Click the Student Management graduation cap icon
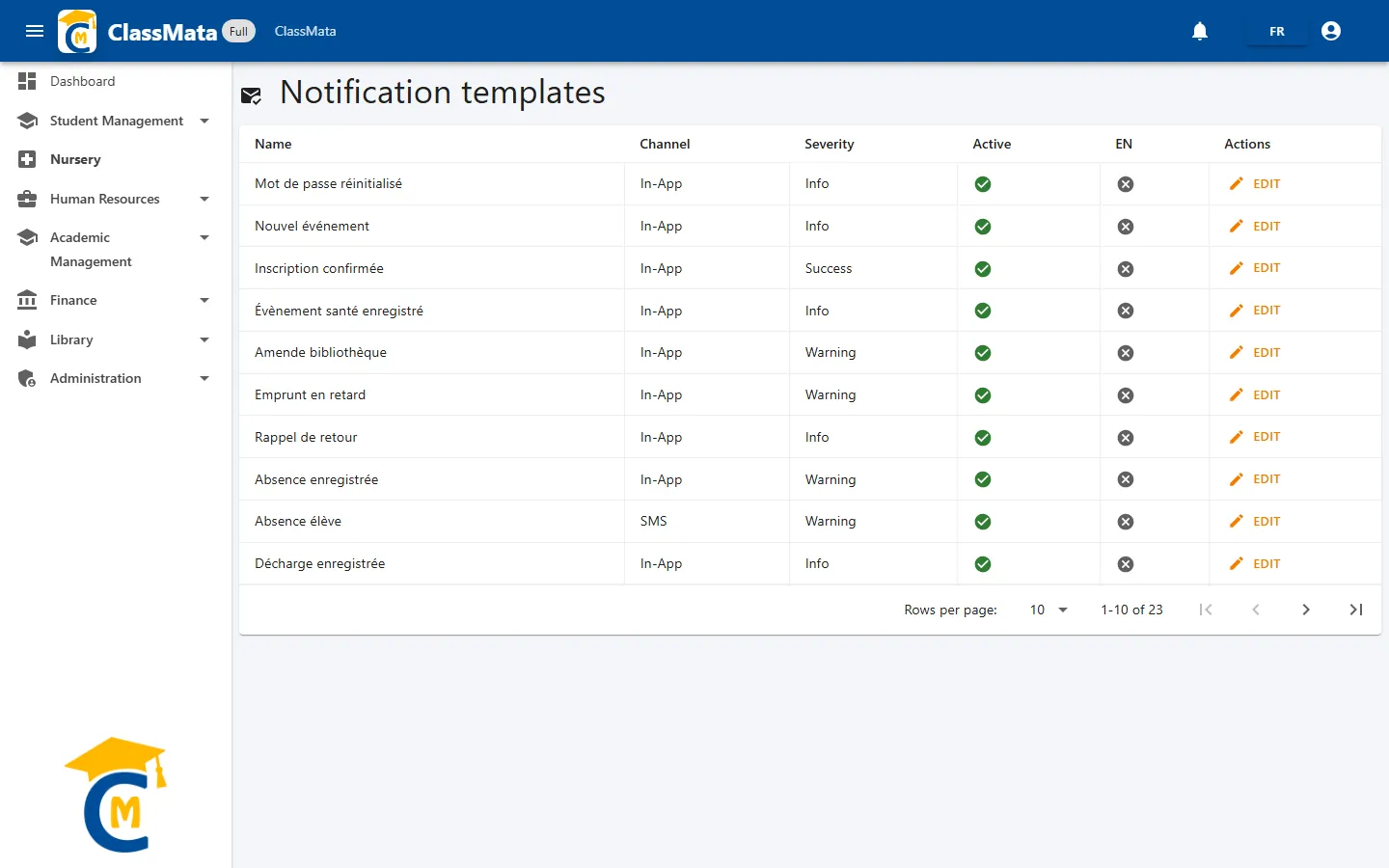 (x=27, y=121)
